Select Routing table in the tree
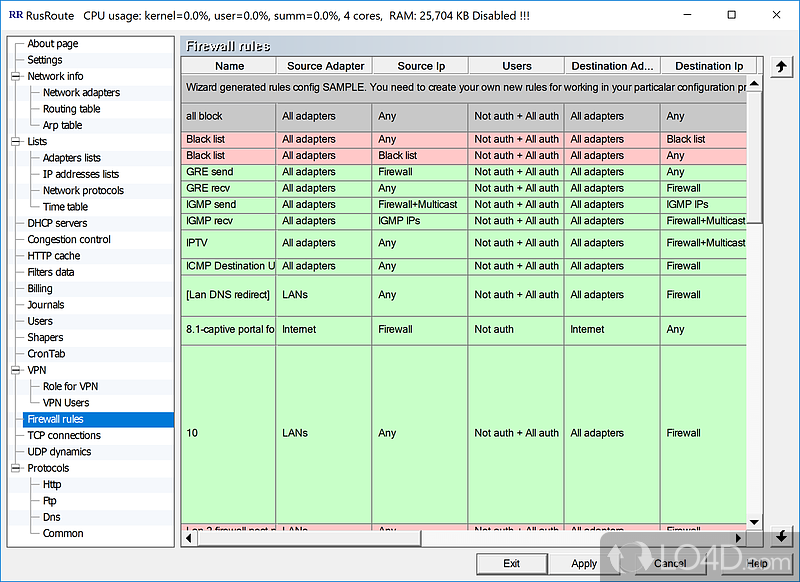Screen dimensions: 800x582 71,109
